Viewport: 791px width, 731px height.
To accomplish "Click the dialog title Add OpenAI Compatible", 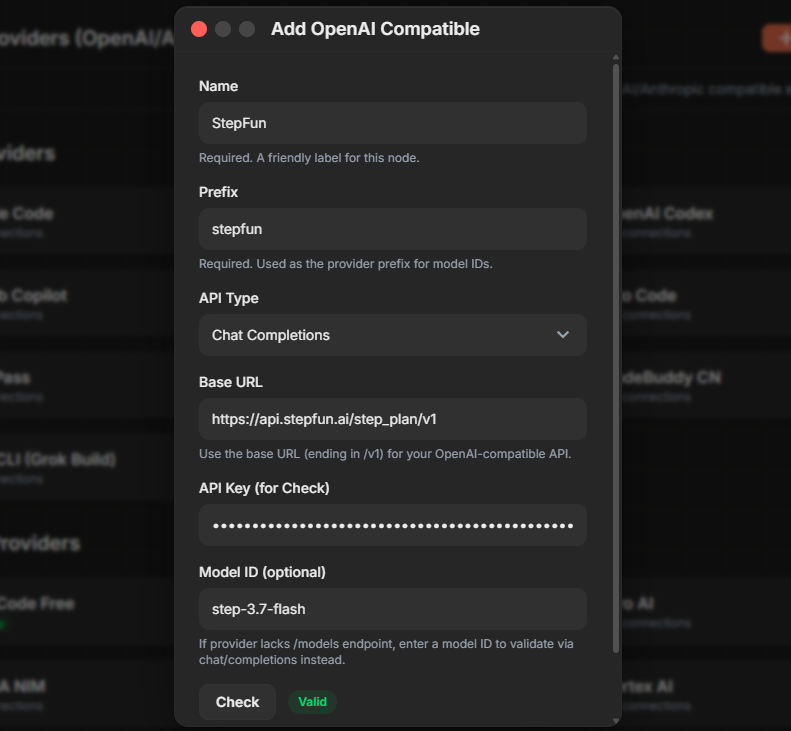I will (x=375, y=29).
